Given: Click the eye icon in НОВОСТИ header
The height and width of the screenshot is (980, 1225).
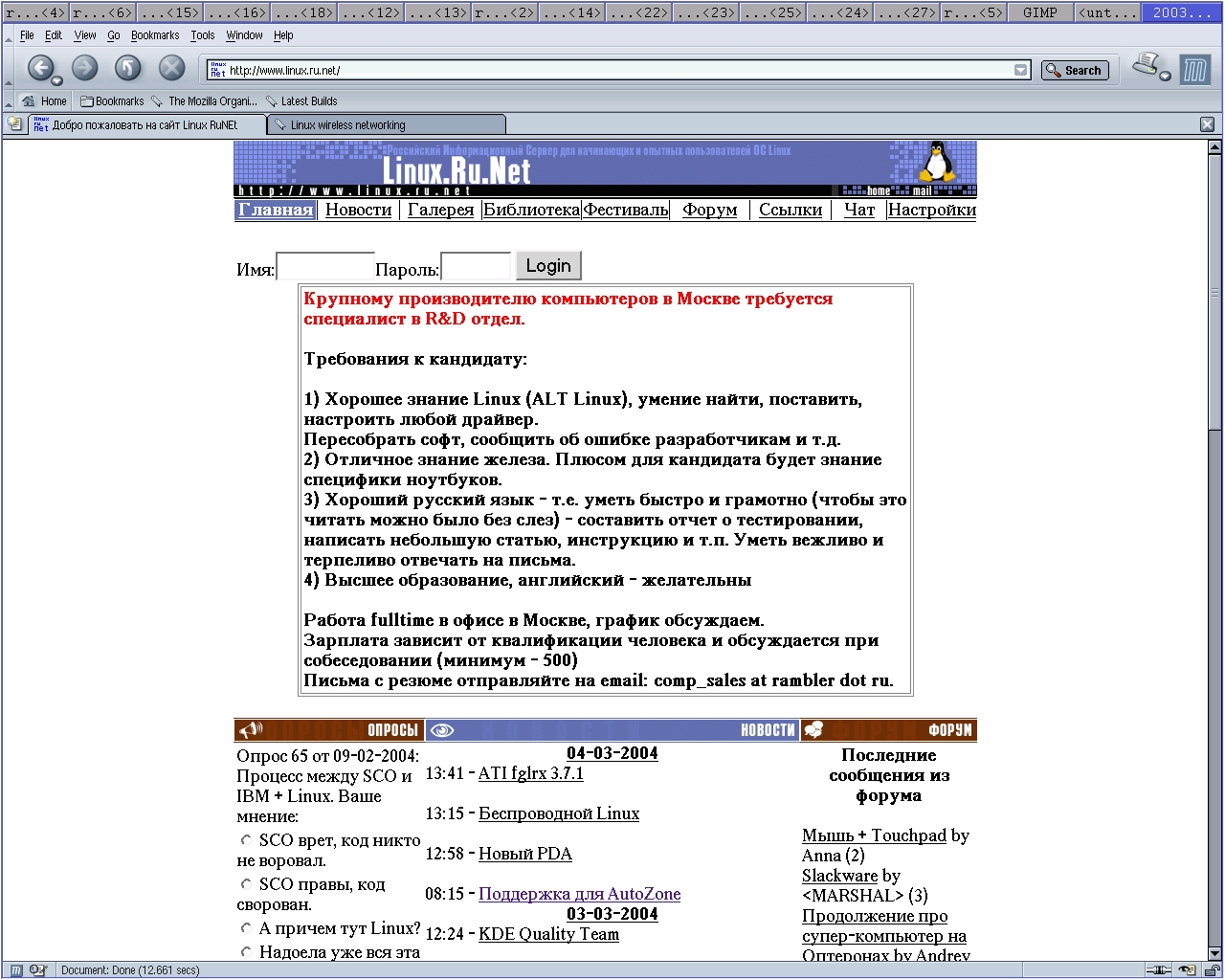Looking at the screenshot, I should 441,730.
